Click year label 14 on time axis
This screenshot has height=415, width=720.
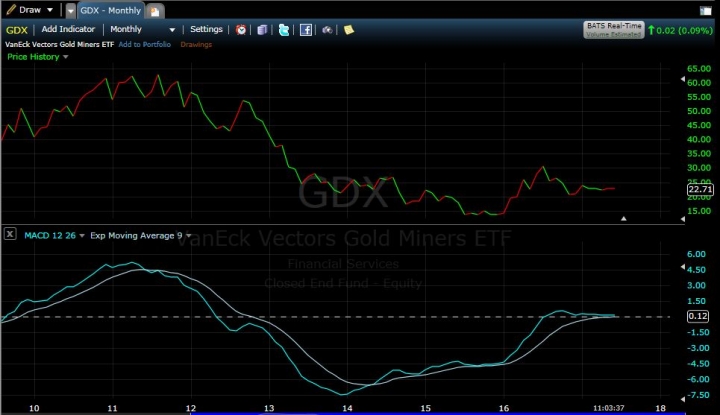pyautogui.click(x=347, y=408)
